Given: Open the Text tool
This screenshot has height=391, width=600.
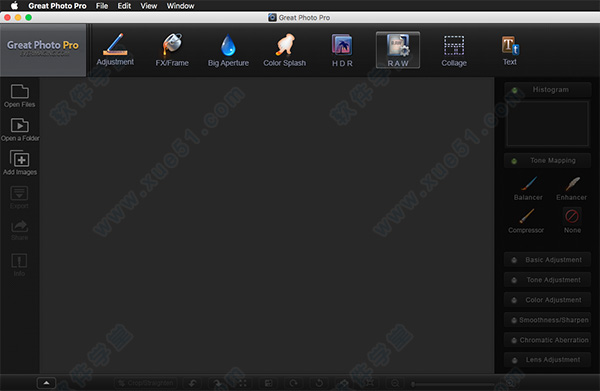Looking at the screenshot, I should (x=510, y=50).
